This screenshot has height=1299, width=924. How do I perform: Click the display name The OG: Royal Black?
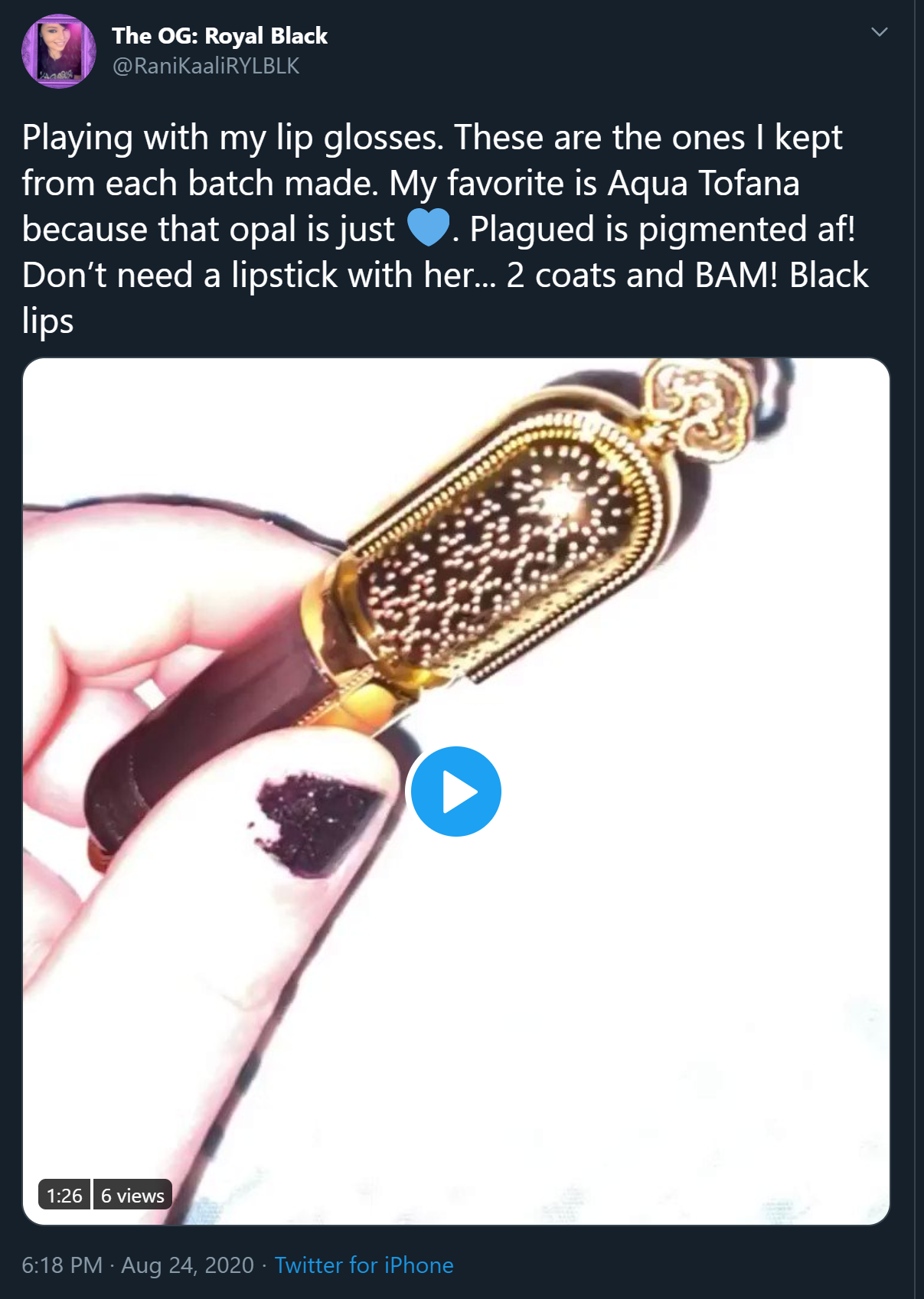click(220, 36)
